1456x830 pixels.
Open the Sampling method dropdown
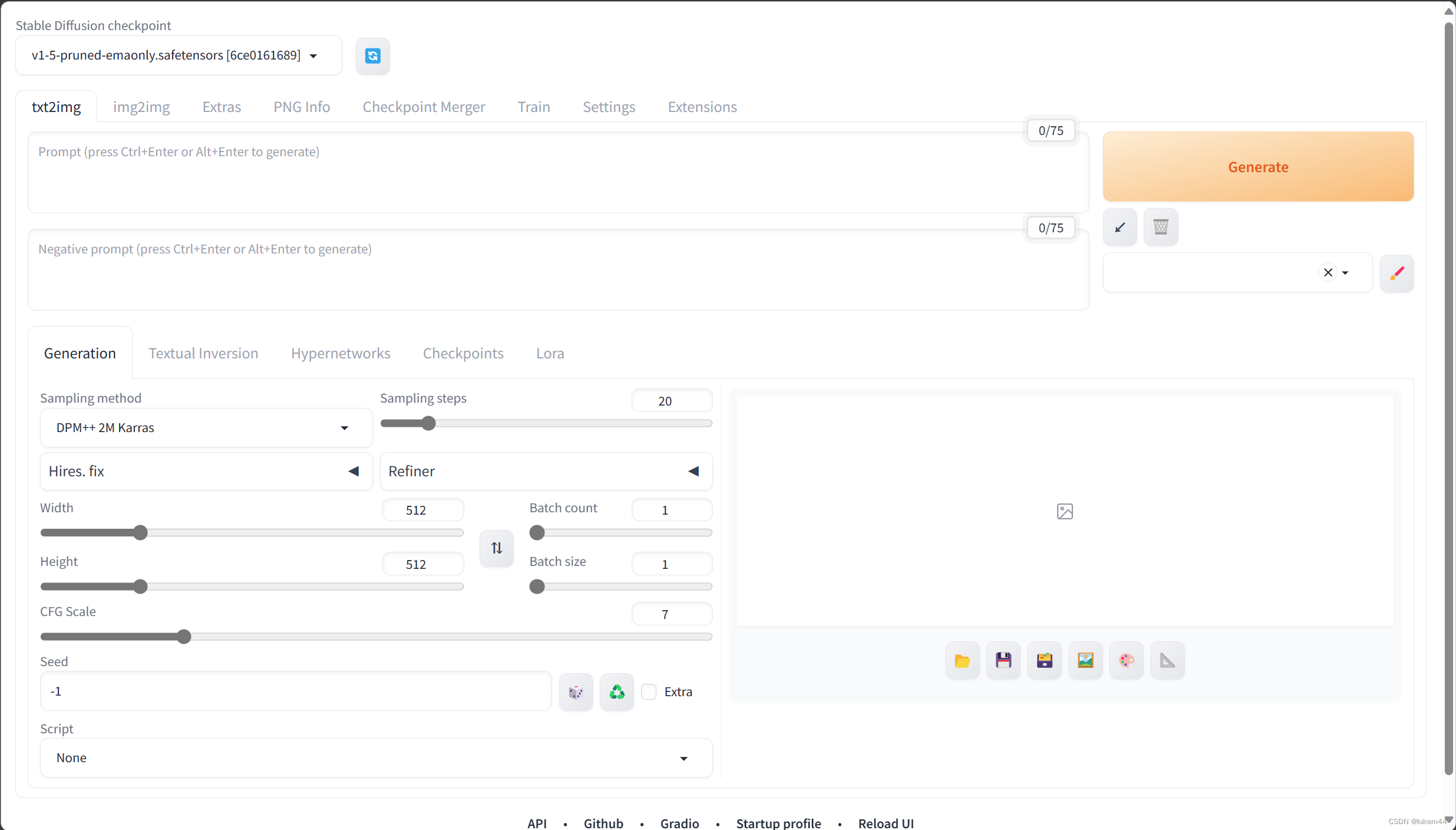point(206,427)
